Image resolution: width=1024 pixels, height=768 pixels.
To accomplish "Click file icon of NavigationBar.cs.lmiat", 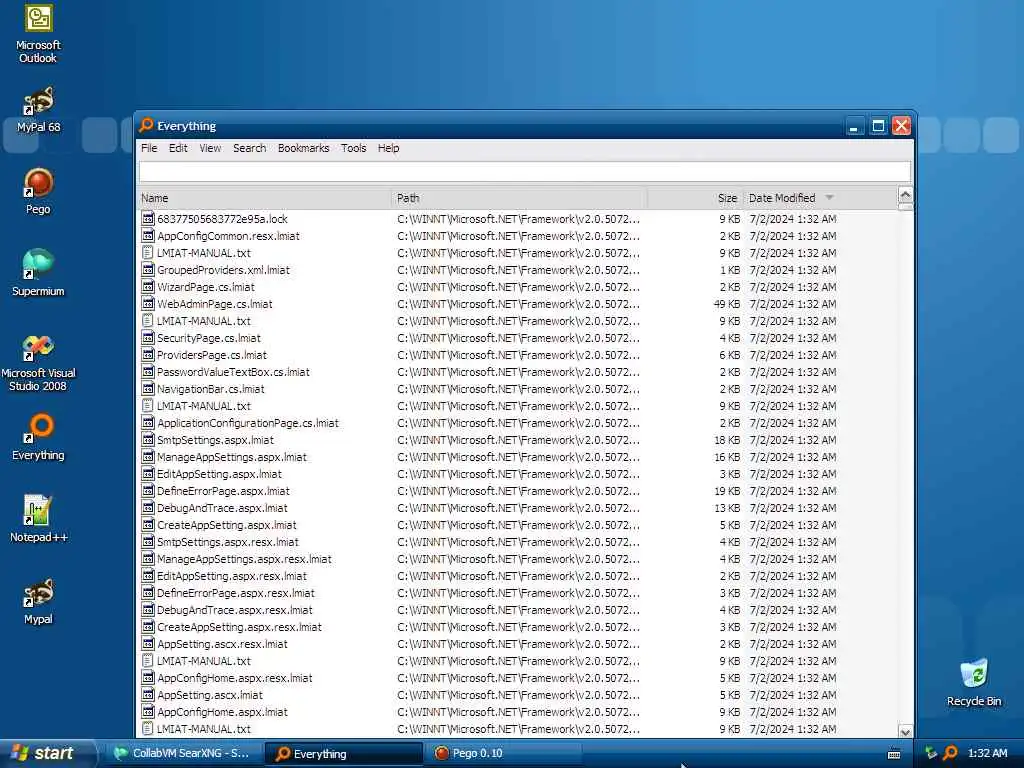I will (x=148, y=389).
